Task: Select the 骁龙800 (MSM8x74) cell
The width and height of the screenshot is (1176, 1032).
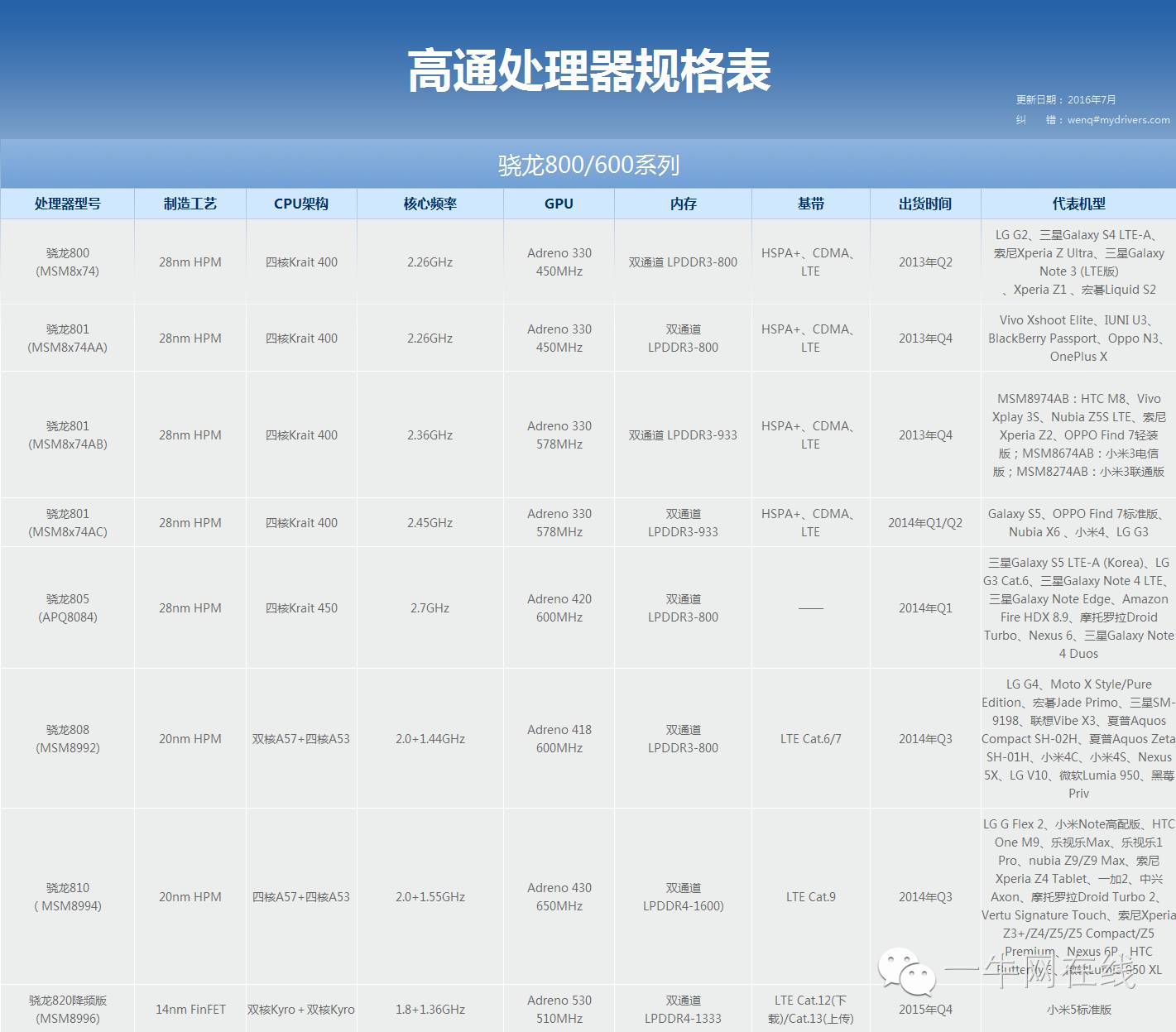Action: pos(68,262)
